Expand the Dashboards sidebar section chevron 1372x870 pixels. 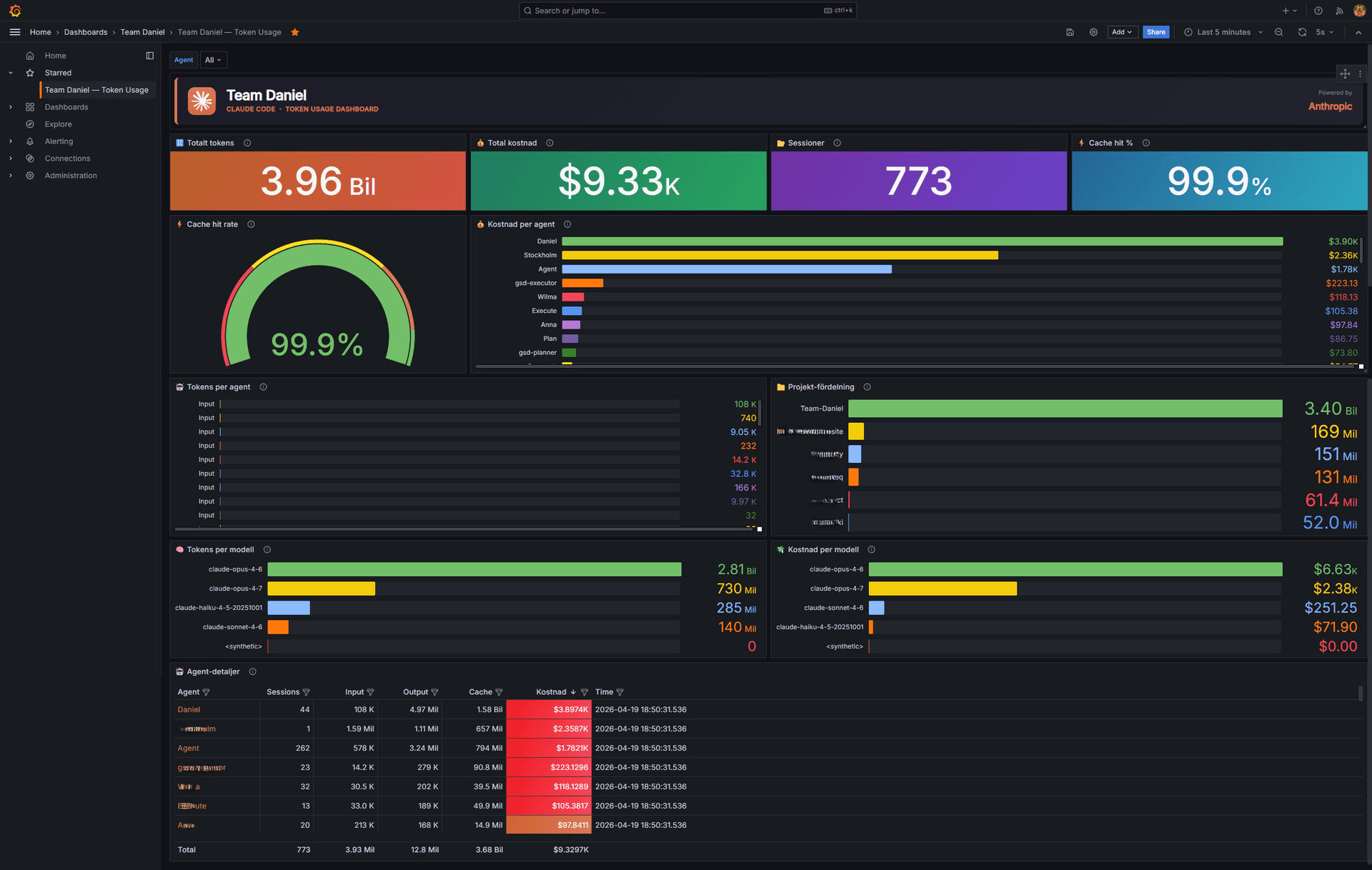tap(11, 107)
